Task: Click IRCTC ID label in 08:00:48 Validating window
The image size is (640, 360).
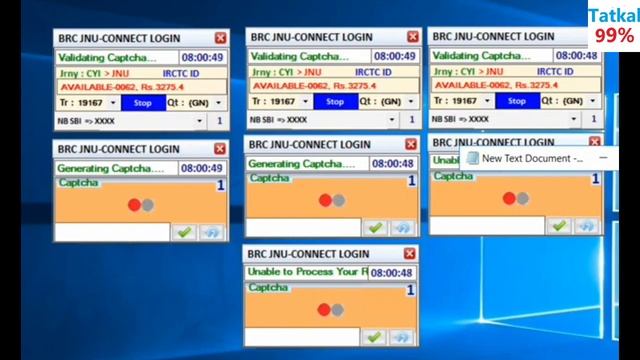Action: click(x=555, y=72)
